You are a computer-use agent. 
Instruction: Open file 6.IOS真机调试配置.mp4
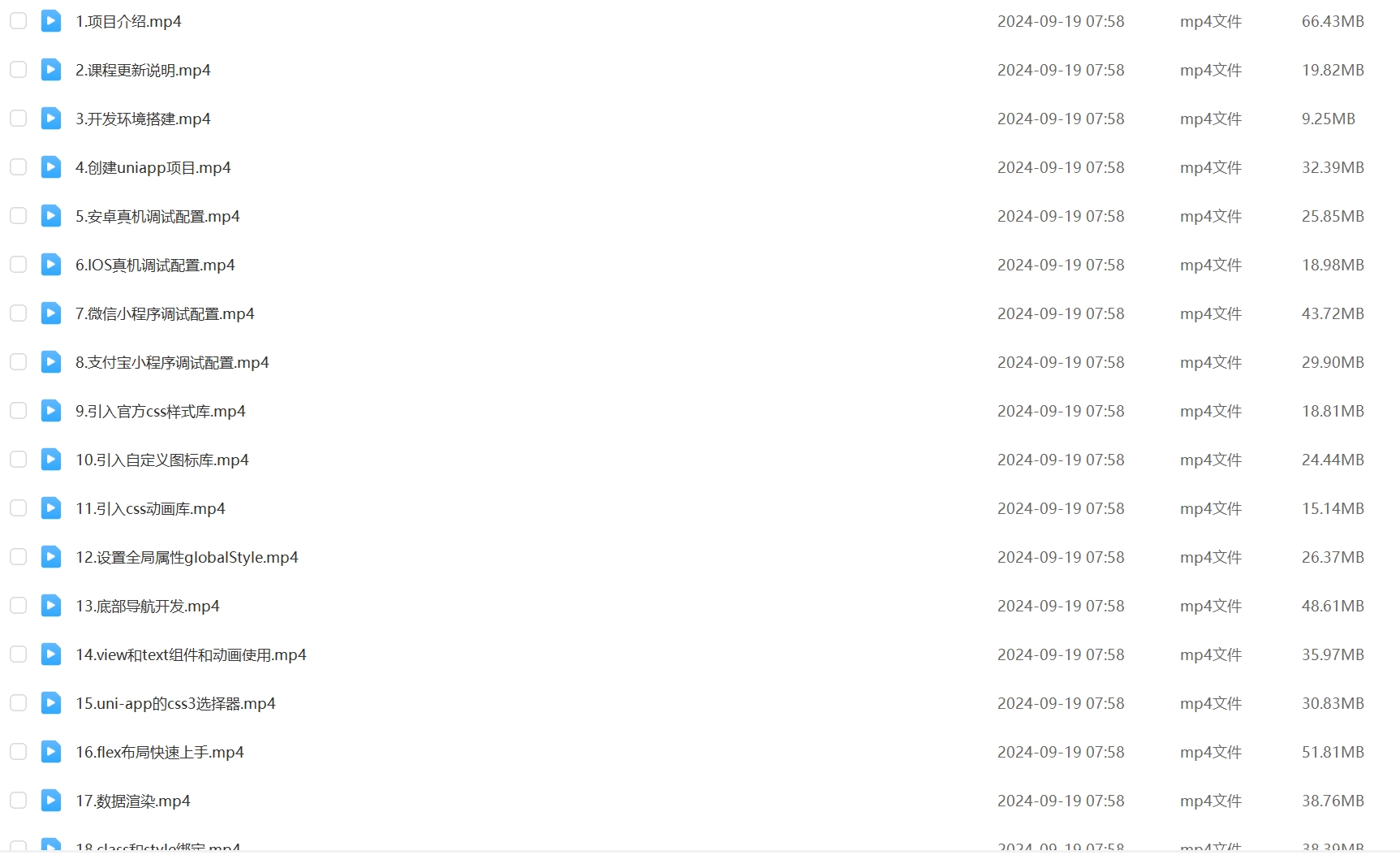[x=155, y=265]
